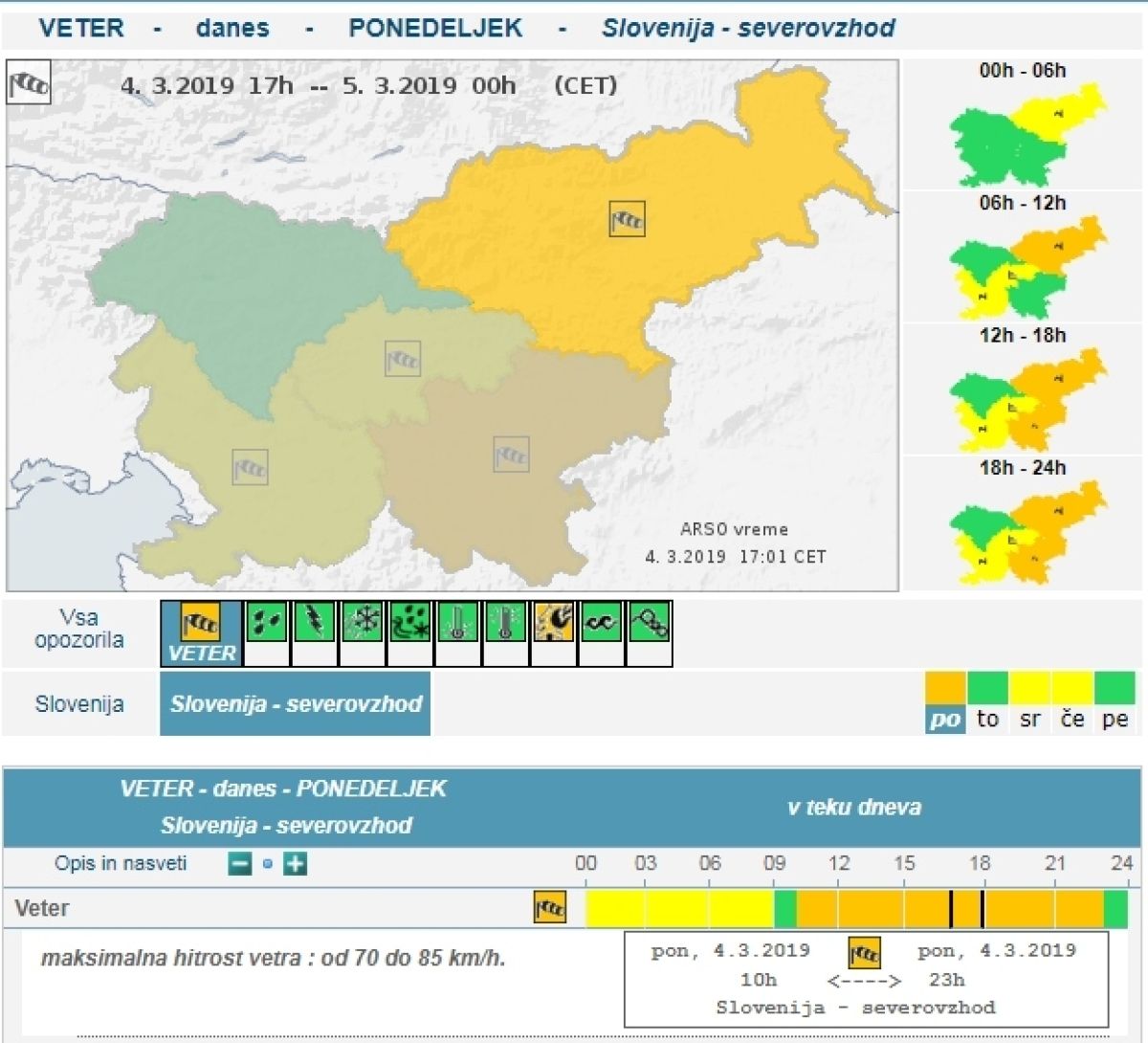This screenshot has height=1043, width=1148.
Task: Switch to the 'to' day tab
Action: click(x=987, y=719)
